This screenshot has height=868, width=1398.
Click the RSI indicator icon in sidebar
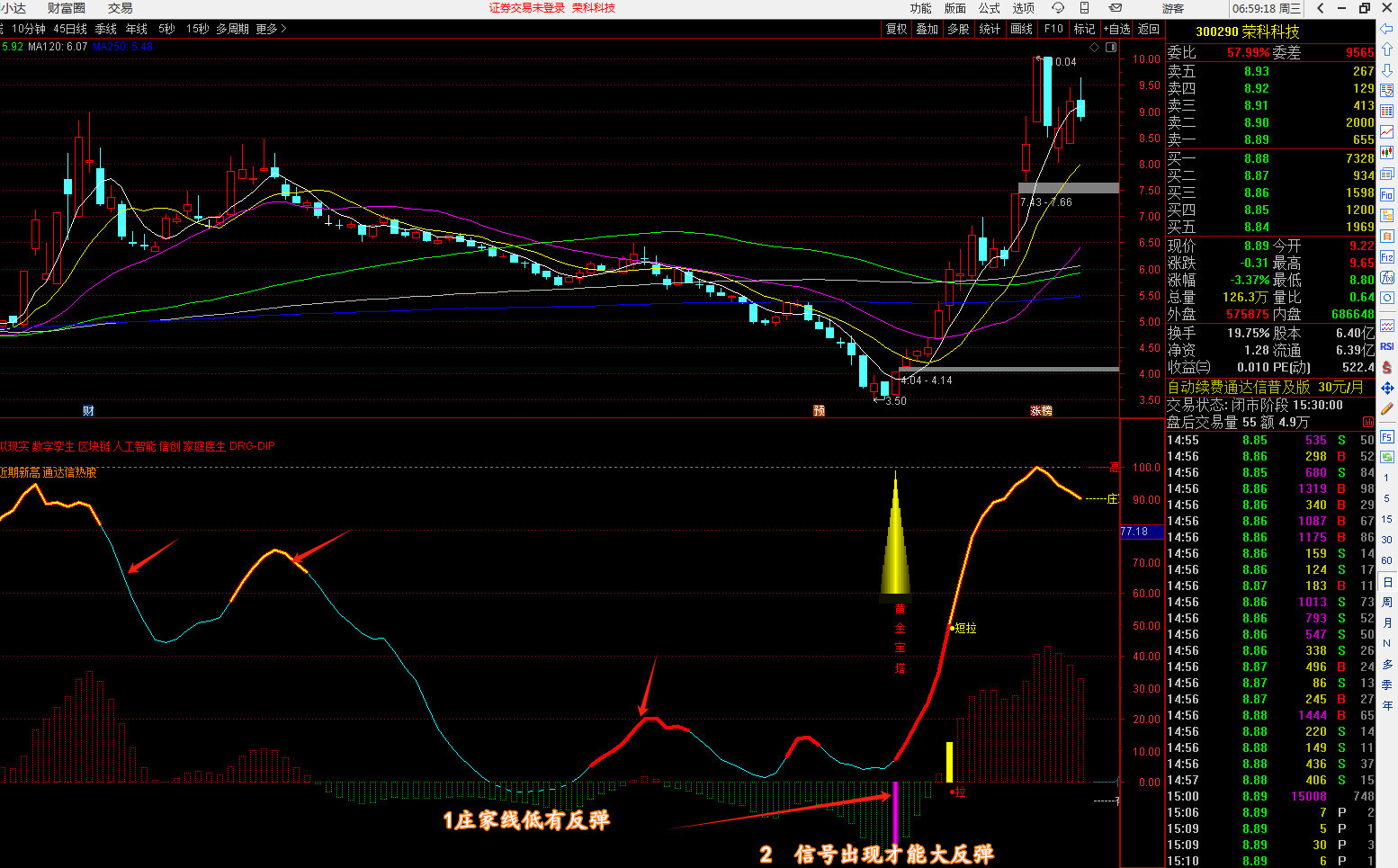1386,346
